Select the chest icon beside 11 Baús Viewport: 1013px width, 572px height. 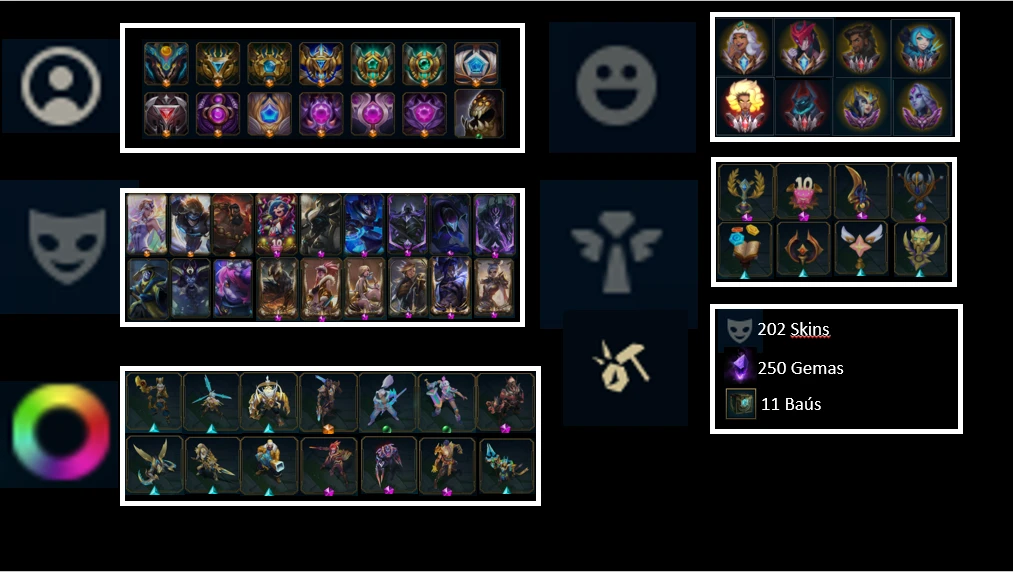740,404
